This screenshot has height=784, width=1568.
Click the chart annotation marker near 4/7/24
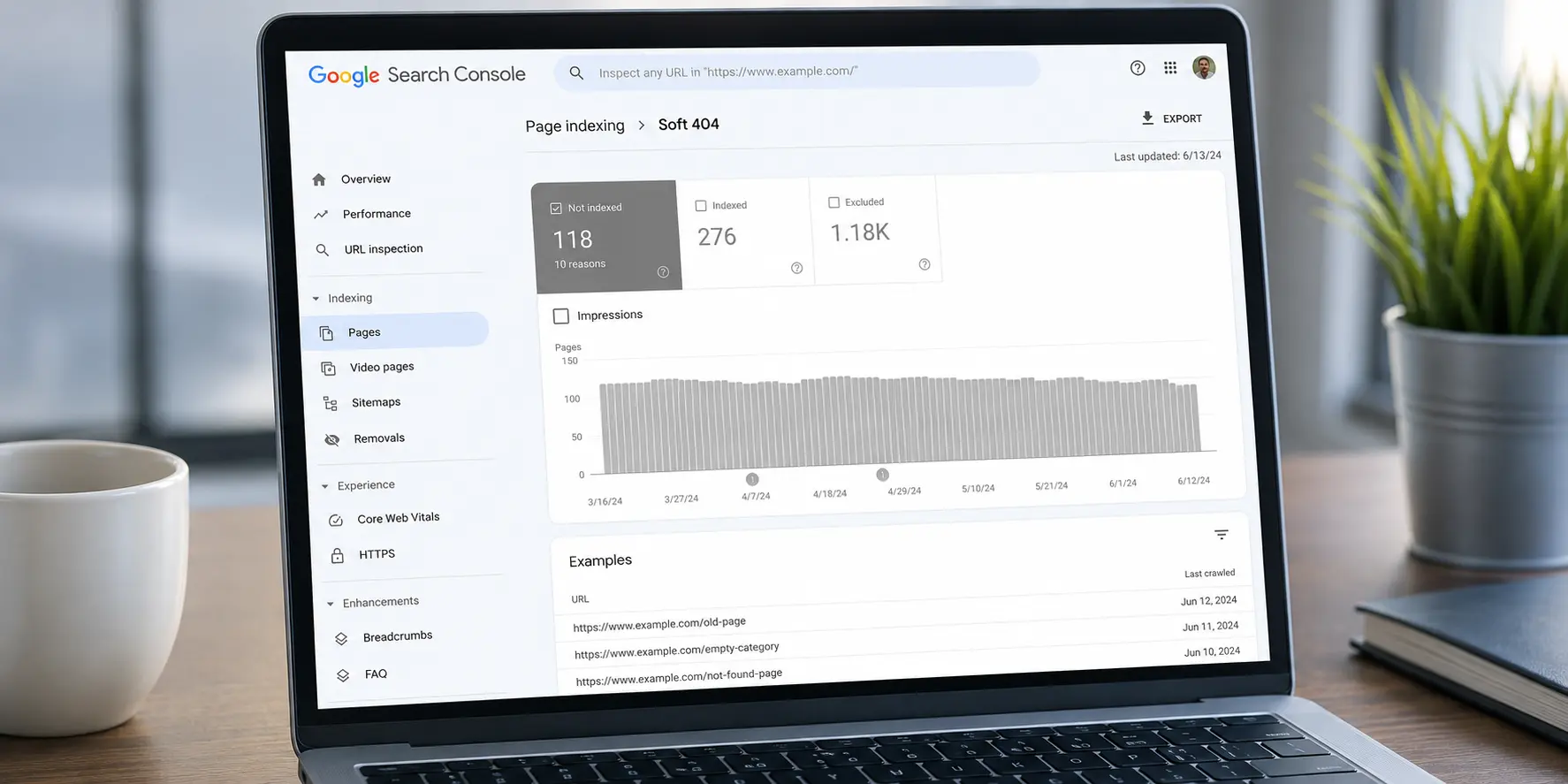click(x=752, y=479)
